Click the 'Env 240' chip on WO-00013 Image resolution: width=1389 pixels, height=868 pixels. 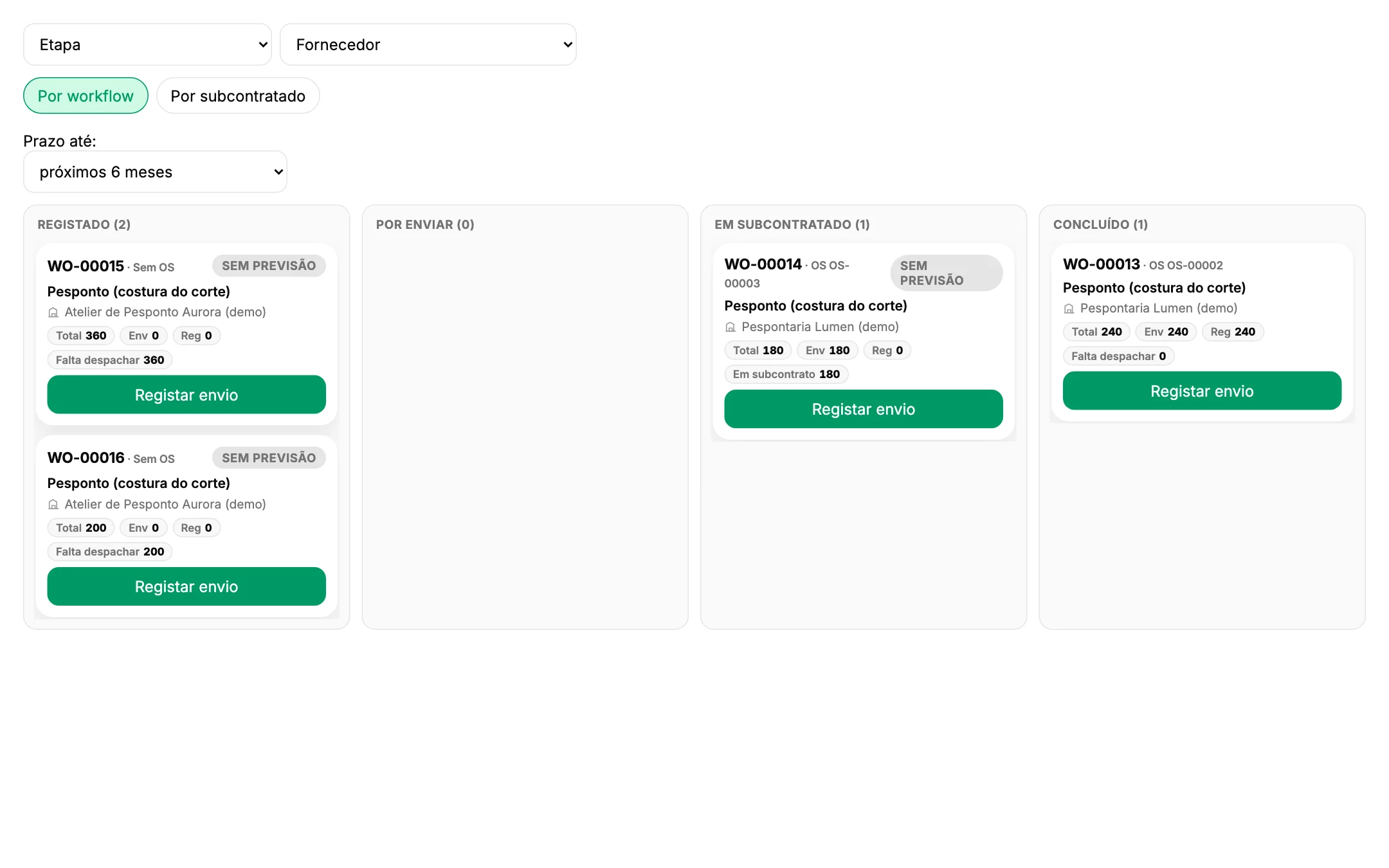[1166, 332]
